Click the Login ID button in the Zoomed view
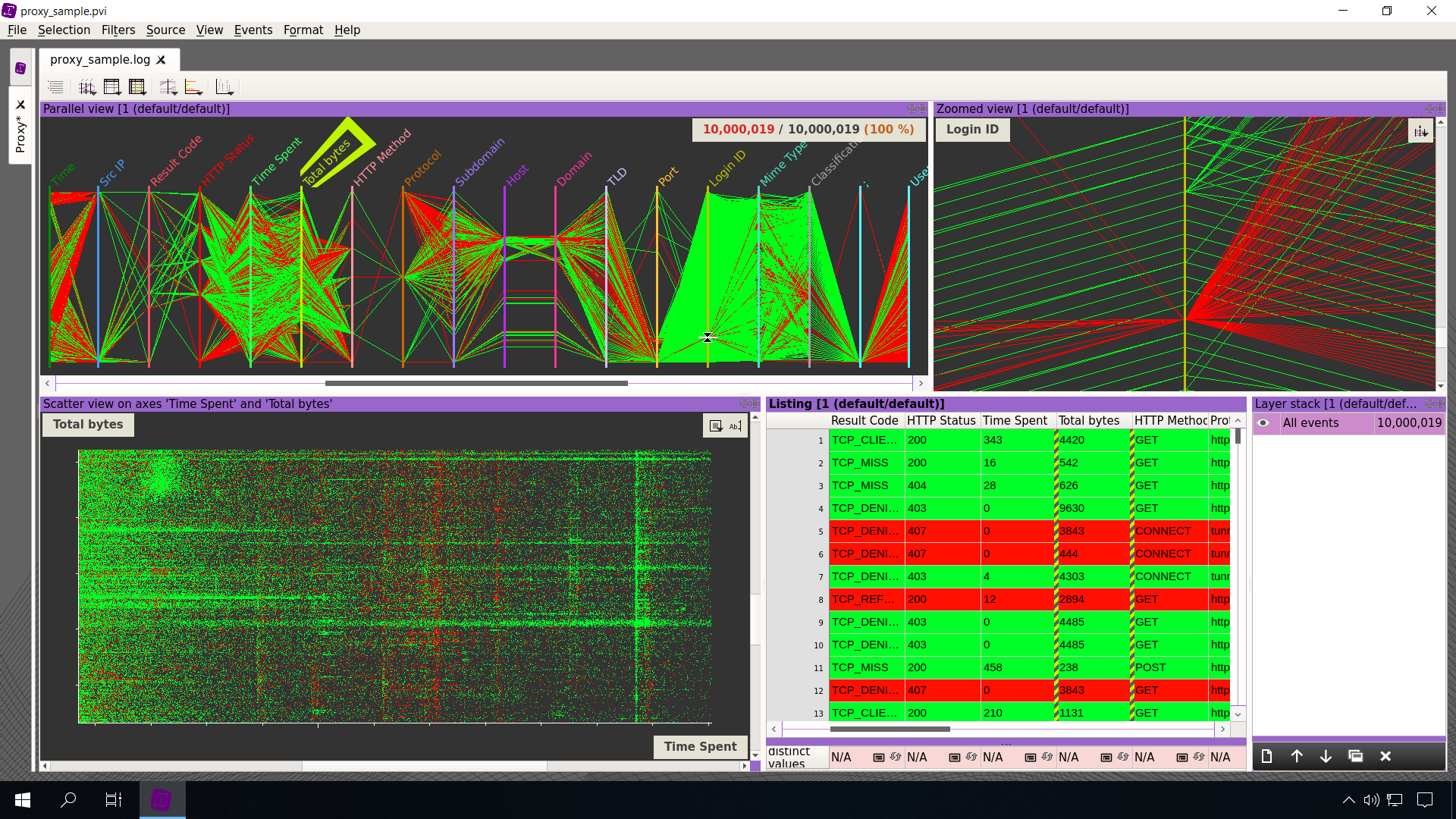This screenshot has height=819, width=1456. click(x=972, y=129)
